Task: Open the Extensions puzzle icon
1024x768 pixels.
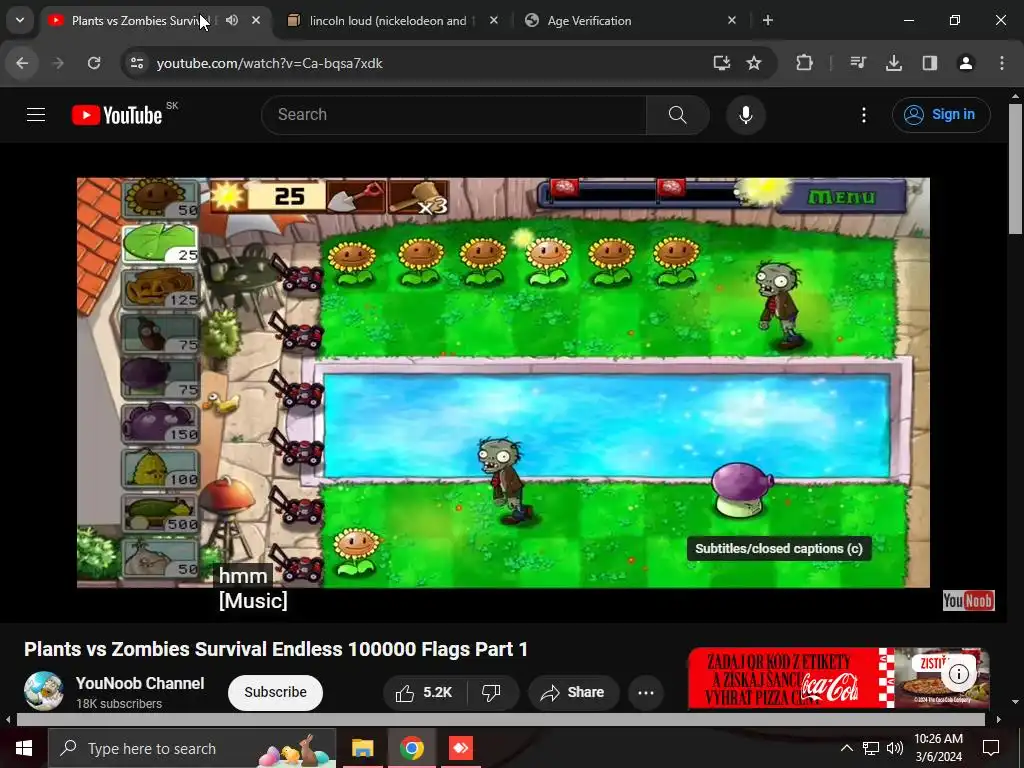Action: [x=805, y=63]
